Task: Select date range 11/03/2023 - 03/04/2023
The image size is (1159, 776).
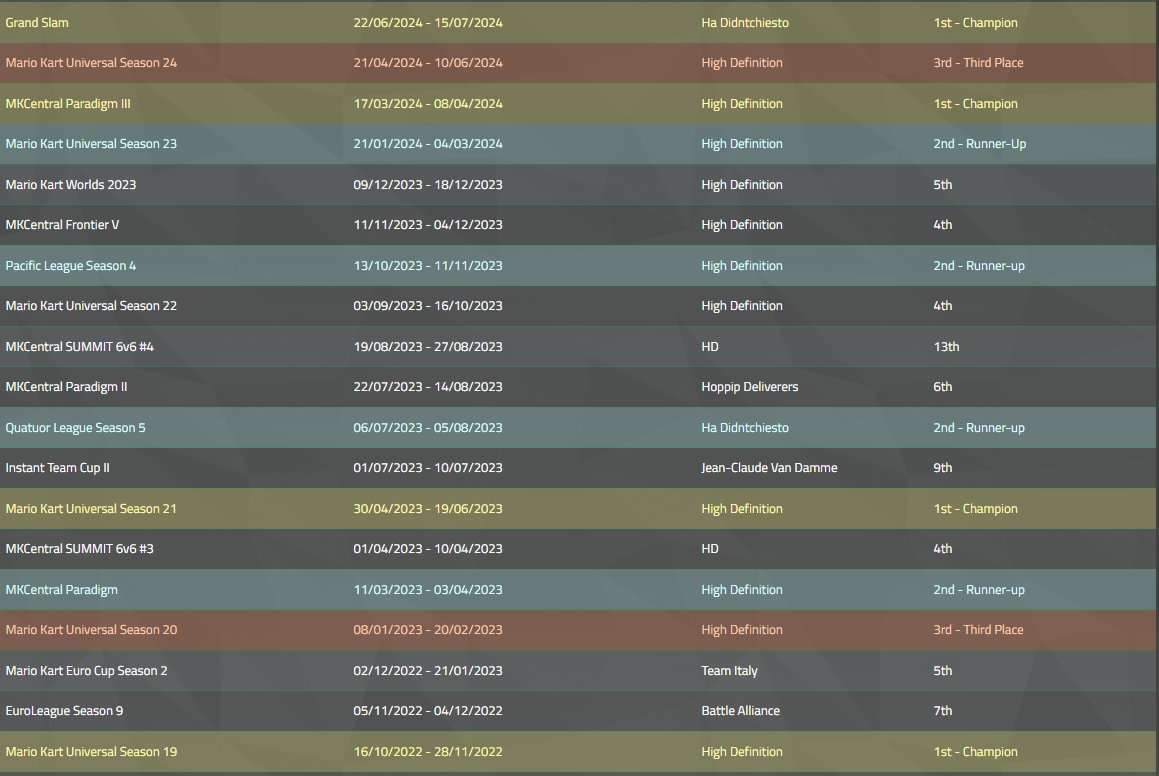Action: tap(428, 590)
